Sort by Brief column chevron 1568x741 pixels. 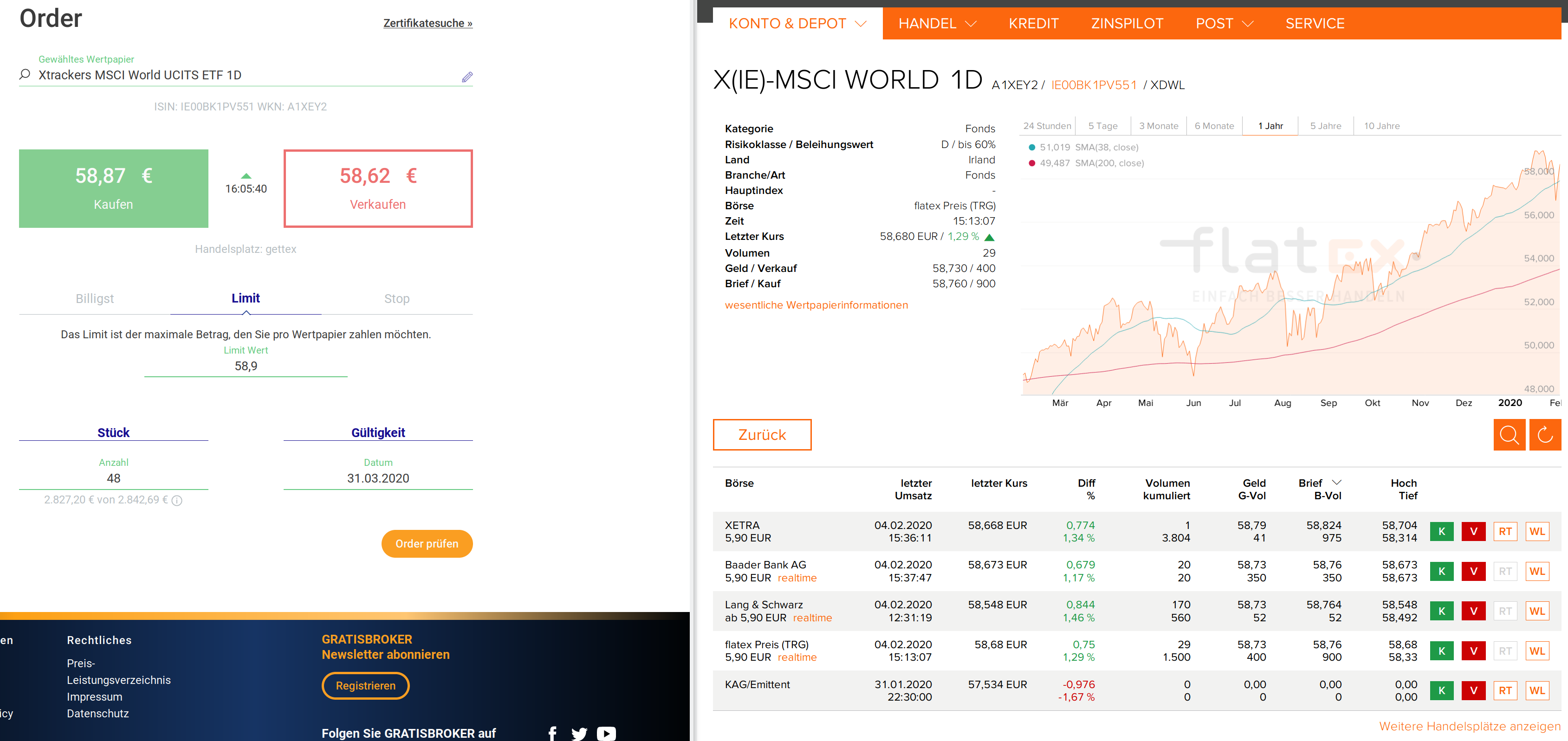[1337, 483]
